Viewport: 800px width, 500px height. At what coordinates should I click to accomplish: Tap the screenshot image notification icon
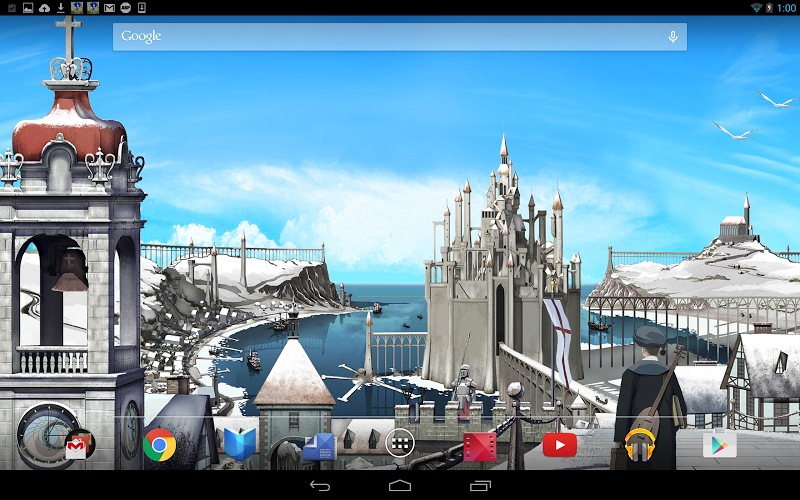tap(28, 8)
